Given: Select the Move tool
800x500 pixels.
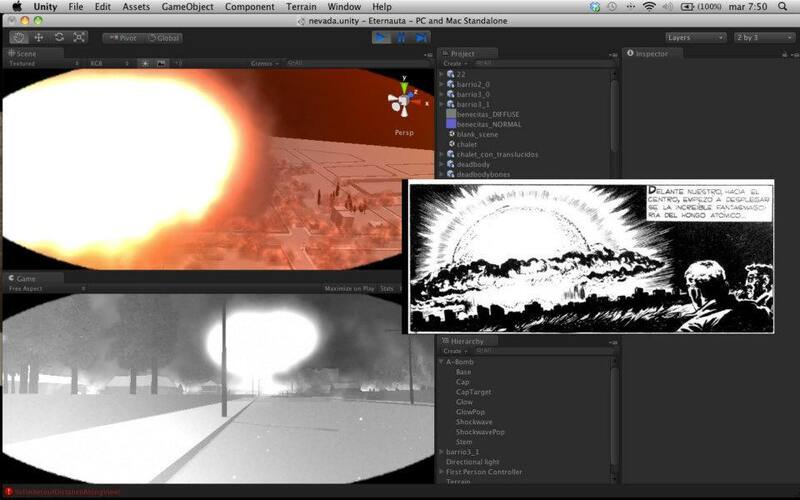Looking at the screenshot, I should pyautogui.click(x=38, y=37).
